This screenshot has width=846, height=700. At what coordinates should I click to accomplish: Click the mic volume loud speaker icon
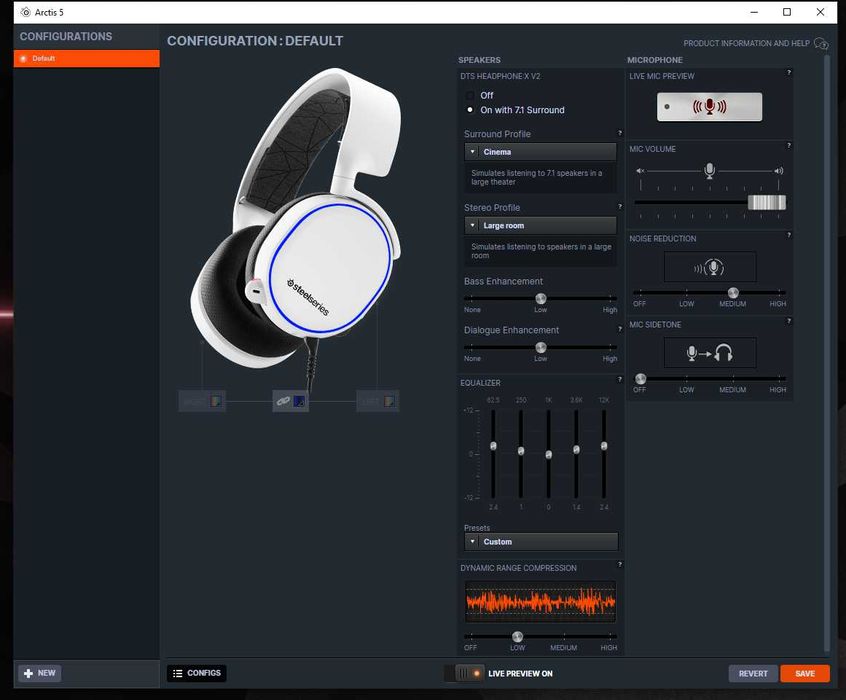pyautogui.click(x=779, y=171)
